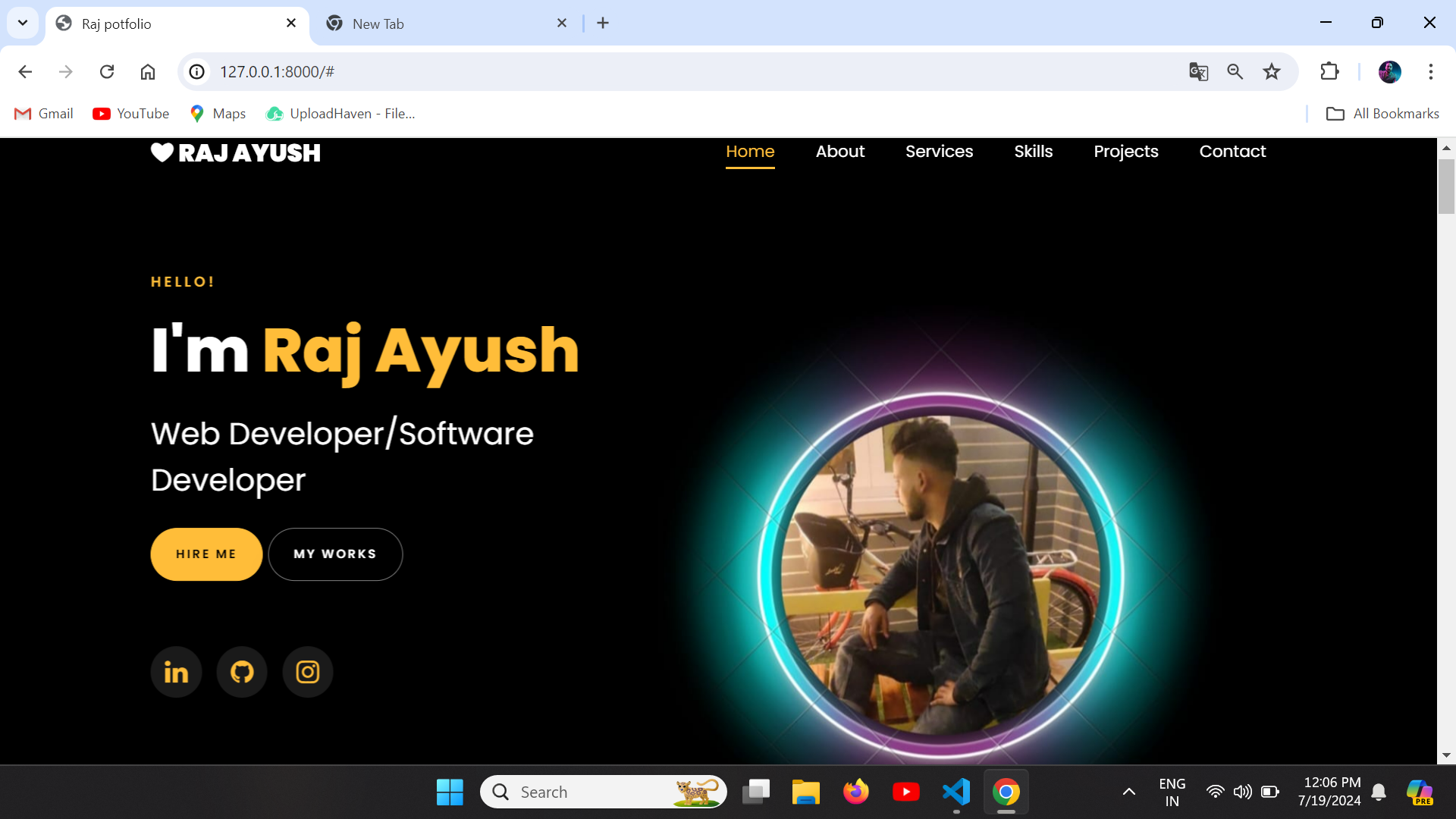Open the Maps bookmark

click(x=218, y=114)
